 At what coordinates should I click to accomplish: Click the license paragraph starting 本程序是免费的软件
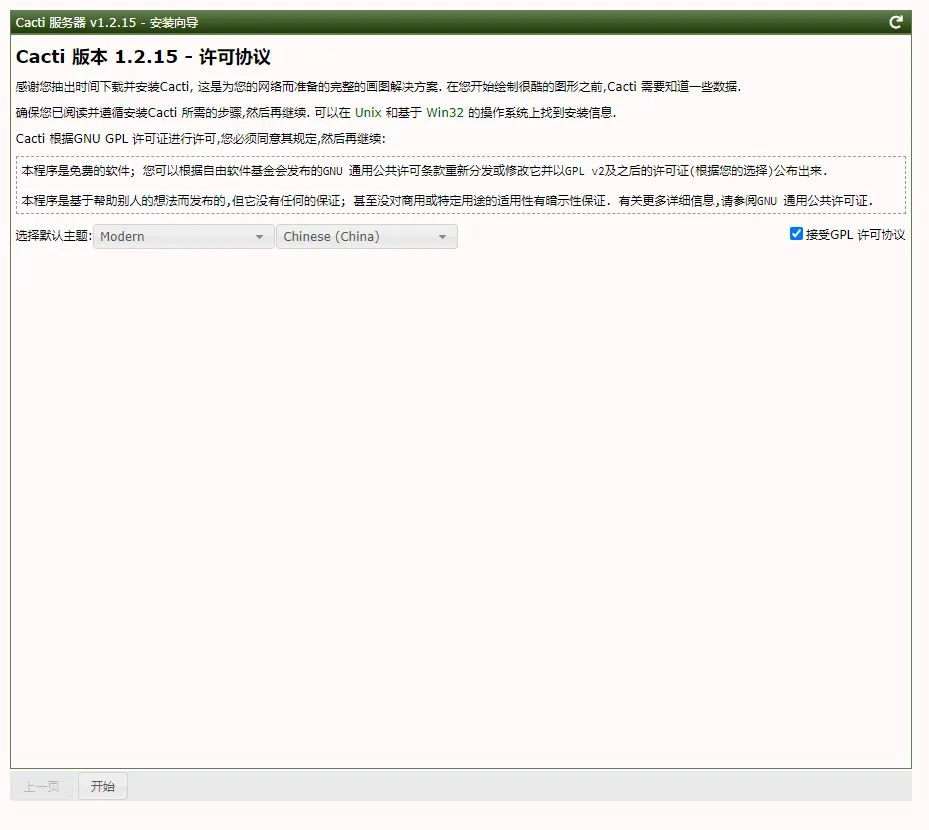click(424, 171)
